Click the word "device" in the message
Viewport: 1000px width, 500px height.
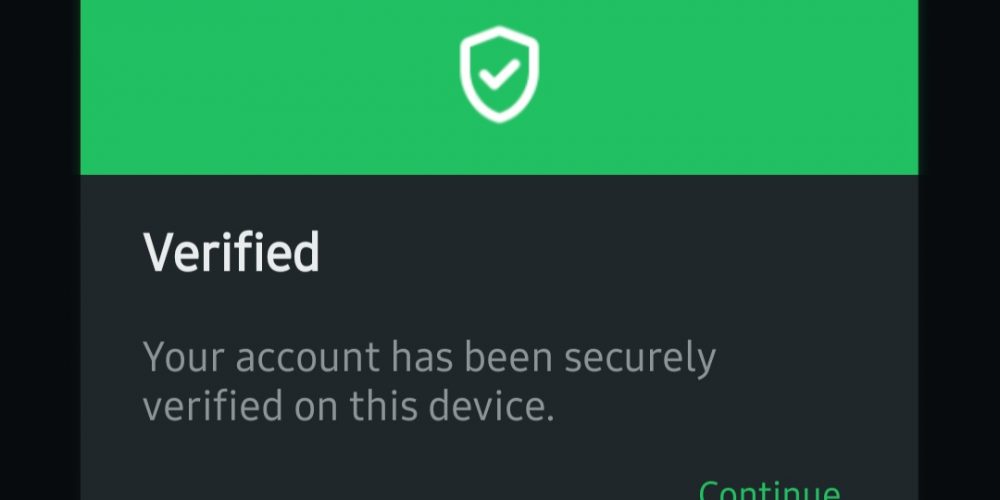point(492,406)
